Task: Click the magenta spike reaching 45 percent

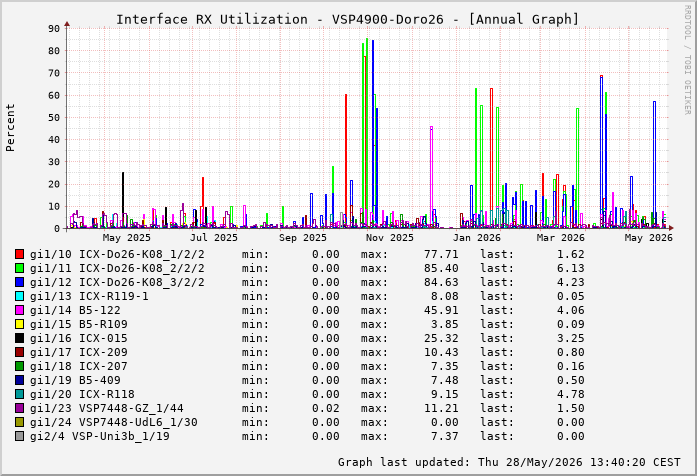Action: (x=431, y=178)
